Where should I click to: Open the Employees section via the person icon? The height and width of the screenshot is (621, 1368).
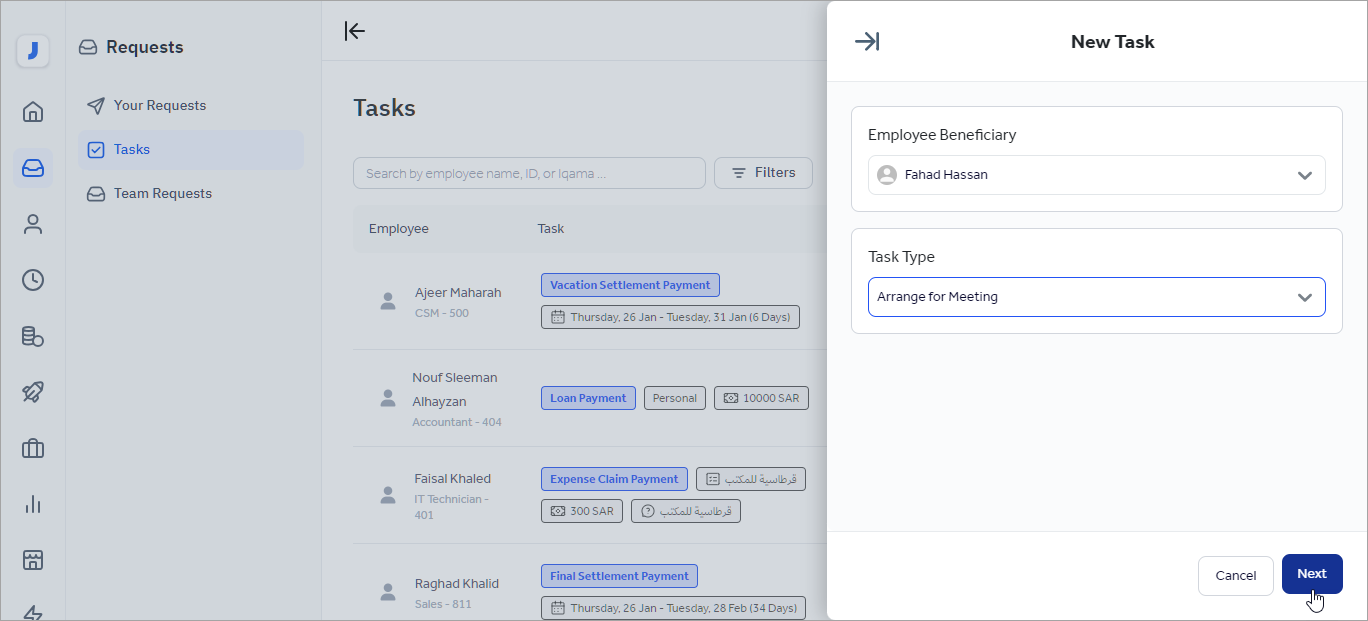[x=33, y=224]
